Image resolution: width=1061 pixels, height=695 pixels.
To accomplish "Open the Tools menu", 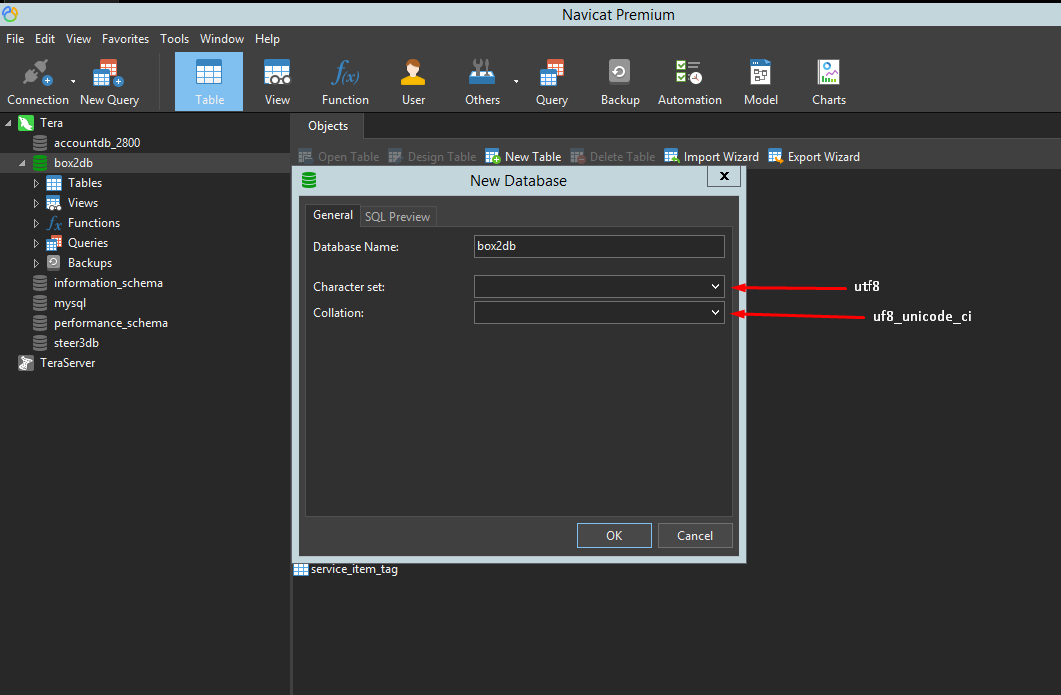I will 175,39.
